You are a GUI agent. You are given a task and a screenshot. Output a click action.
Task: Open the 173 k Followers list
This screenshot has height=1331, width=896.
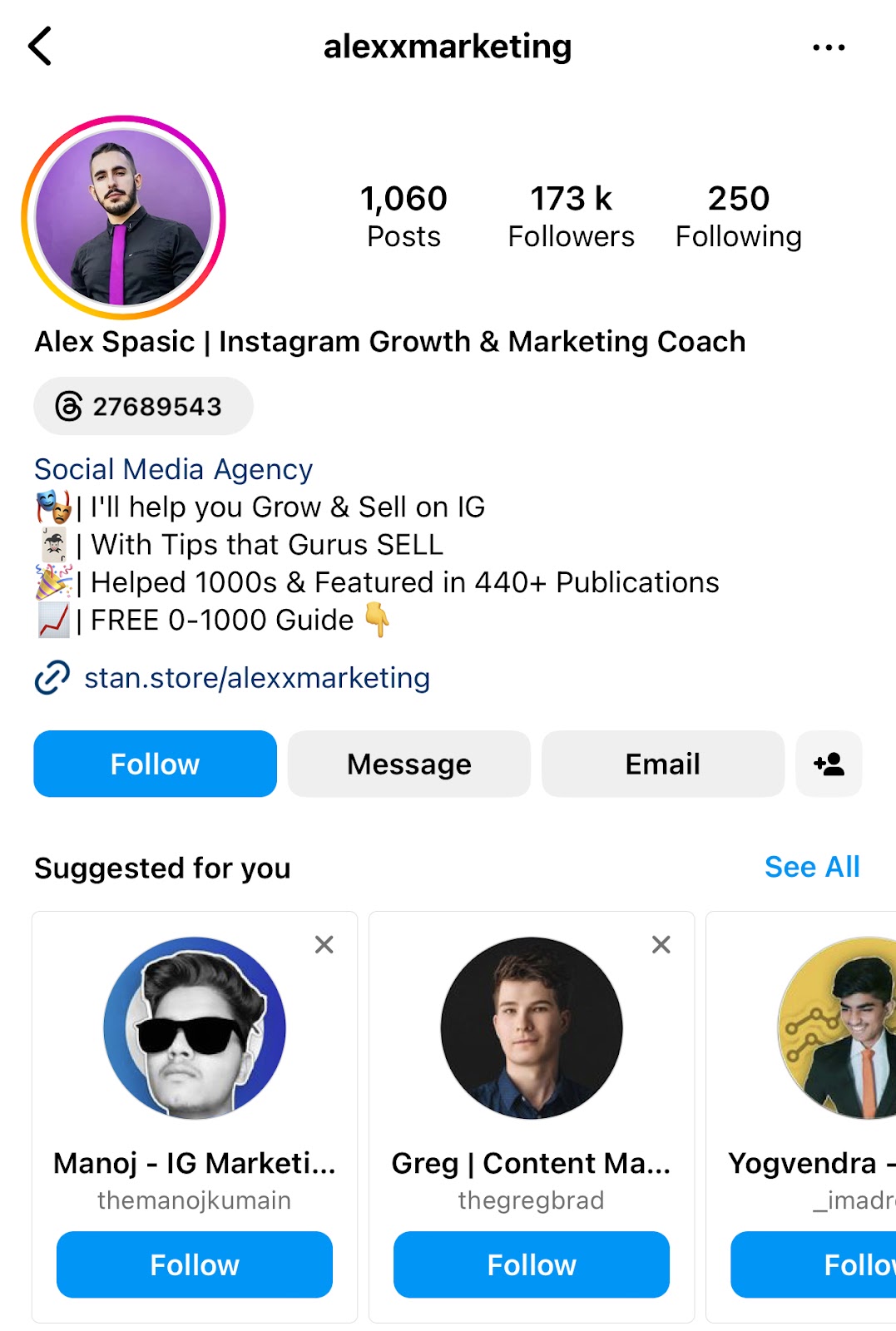[x=571, y=216]
